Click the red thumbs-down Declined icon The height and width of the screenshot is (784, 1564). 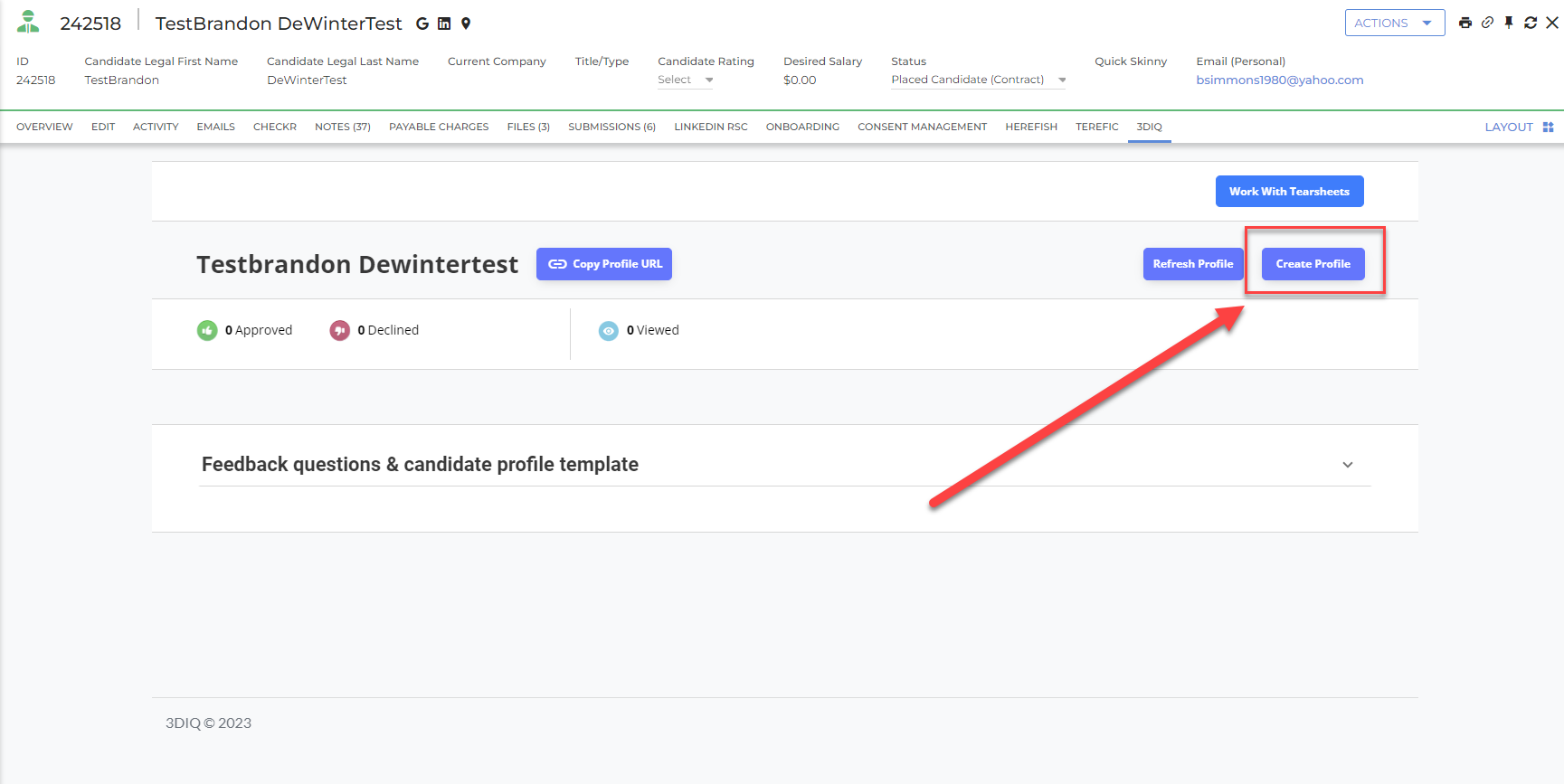[339, 331]
